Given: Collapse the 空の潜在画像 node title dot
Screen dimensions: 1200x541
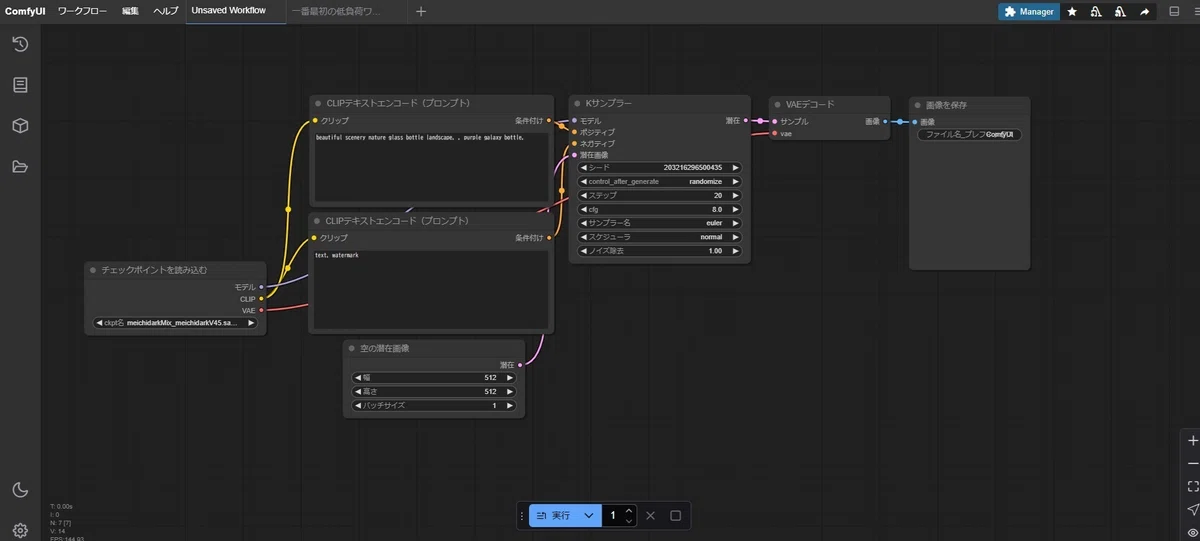Looking at the screenshot, I should [x=352, y=348].
